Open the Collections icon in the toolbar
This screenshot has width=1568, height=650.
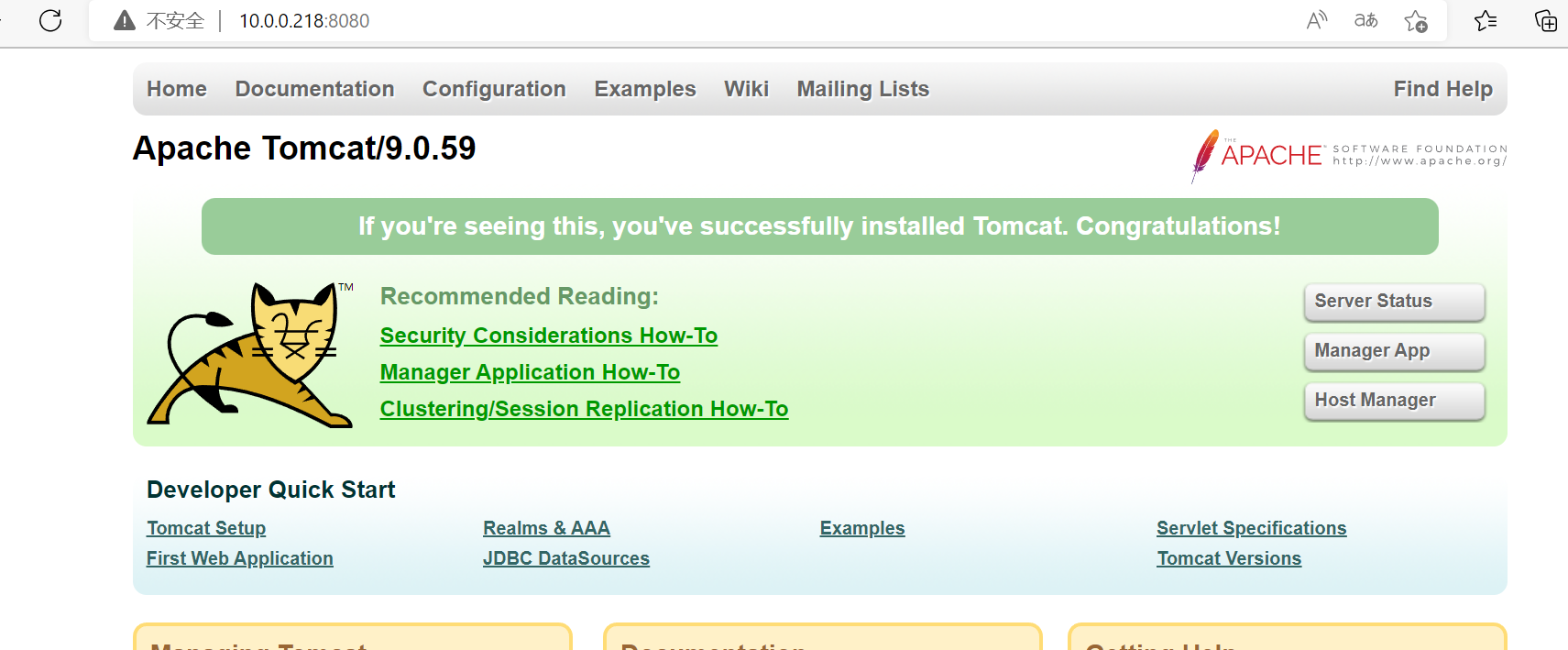coord(1546,20)
